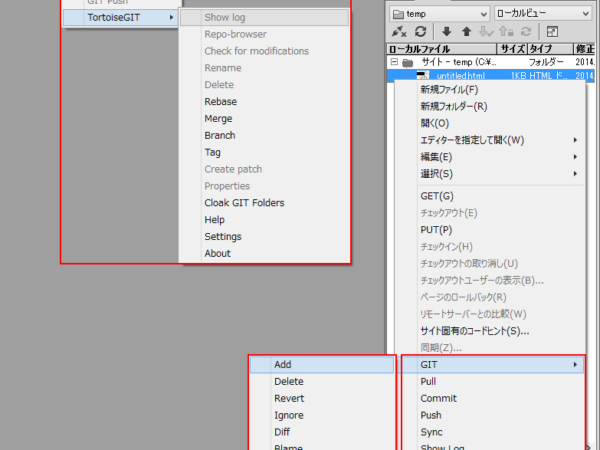600x450 pixels.
Task: Click the リモートサーバーとの比較(W) menu item
Action: (x=473, y=314)
